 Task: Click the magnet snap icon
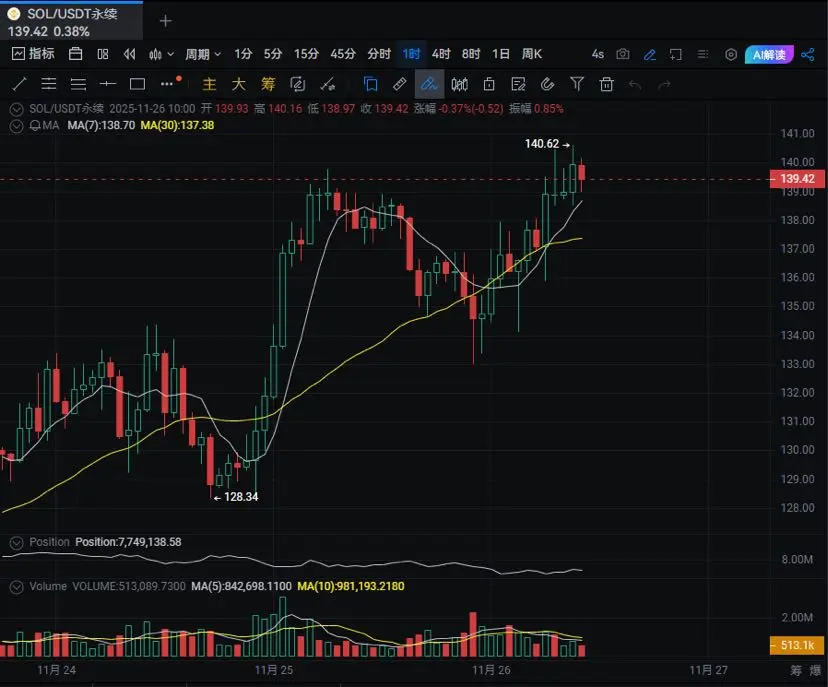[x=548, y=84]
